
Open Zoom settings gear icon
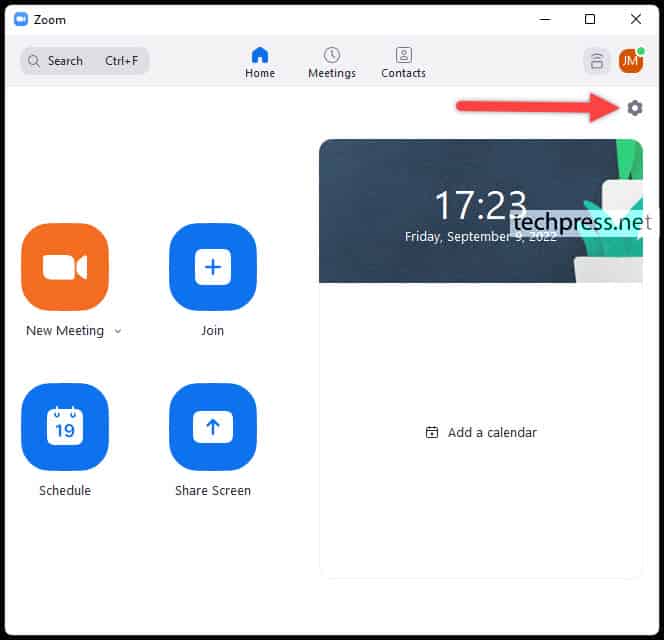634,108
